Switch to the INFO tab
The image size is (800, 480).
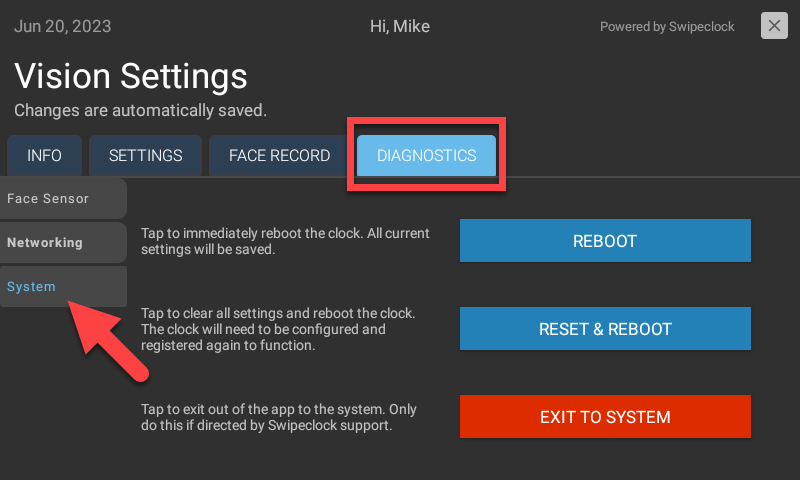click(44, 156)
